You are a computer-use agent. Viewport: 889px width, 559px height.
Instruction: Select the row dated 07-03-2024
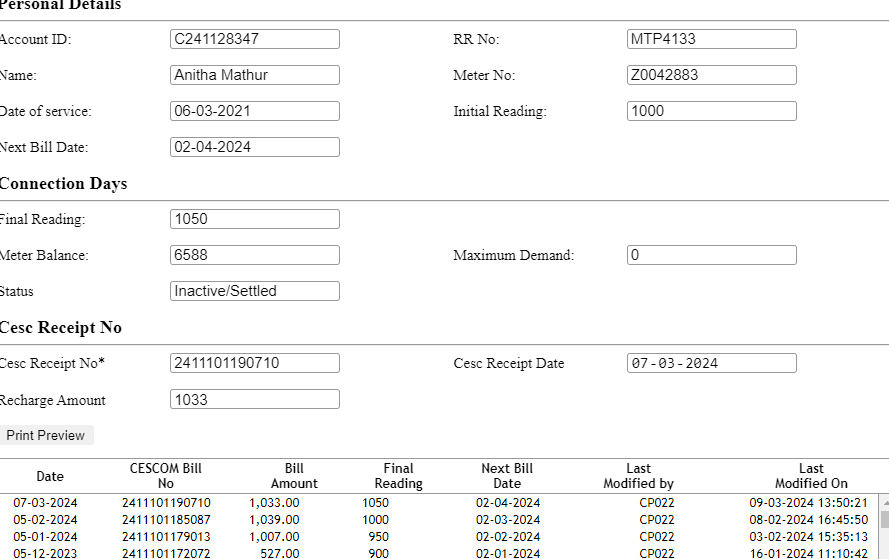coord(439,503)
